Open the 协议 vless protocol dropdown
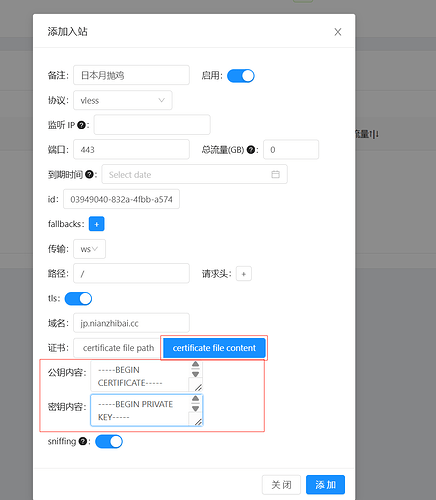 [x=123, y=100]
